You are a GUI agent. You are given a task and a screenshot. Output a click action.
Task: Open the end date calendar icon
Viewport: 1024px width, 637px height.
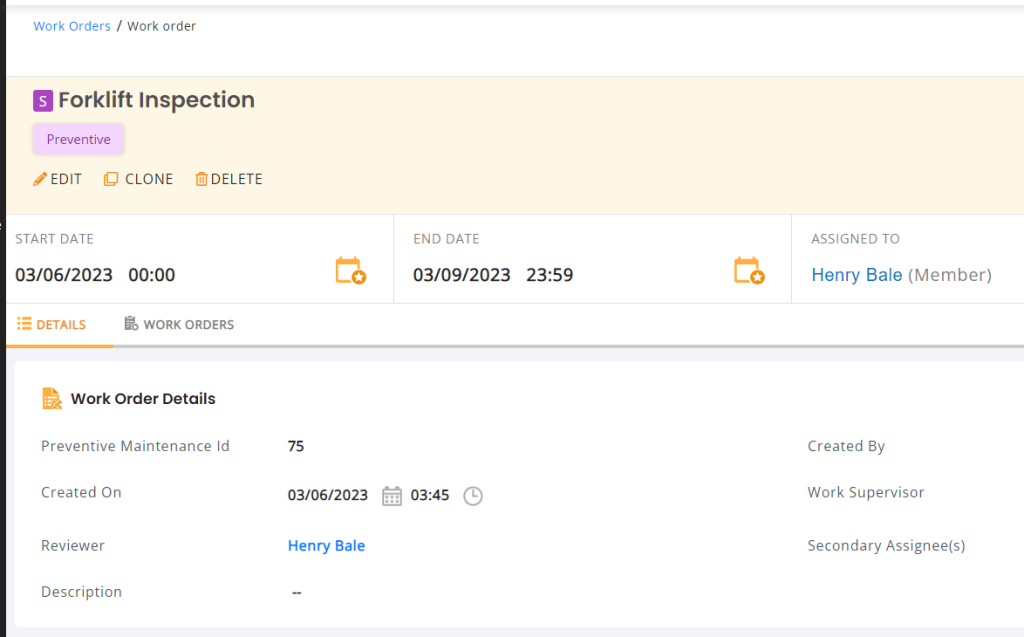coord(749,270)
